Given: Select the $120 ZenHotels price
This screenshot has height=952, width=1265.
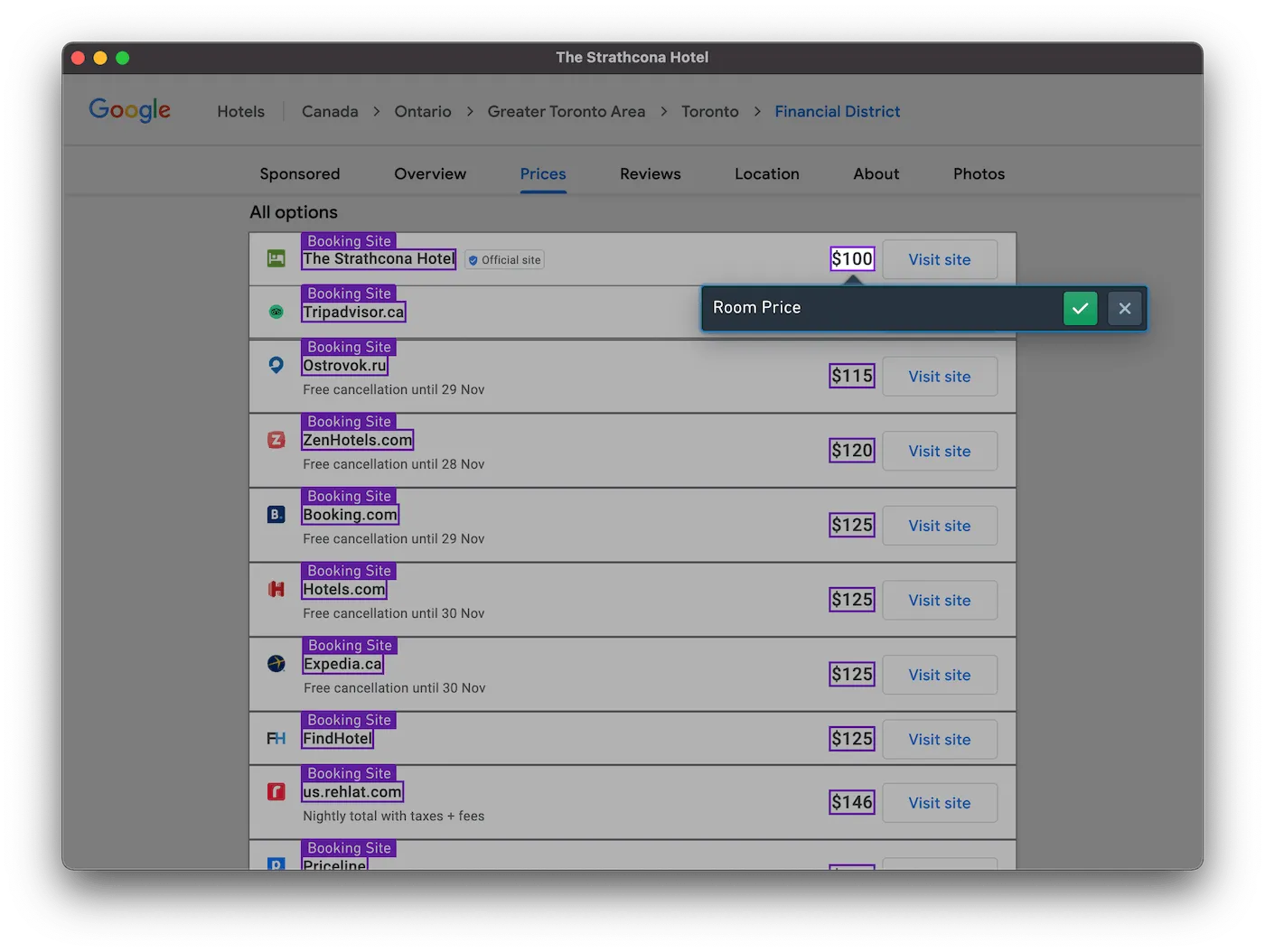Looking at the screenshot, I should 852,450.
